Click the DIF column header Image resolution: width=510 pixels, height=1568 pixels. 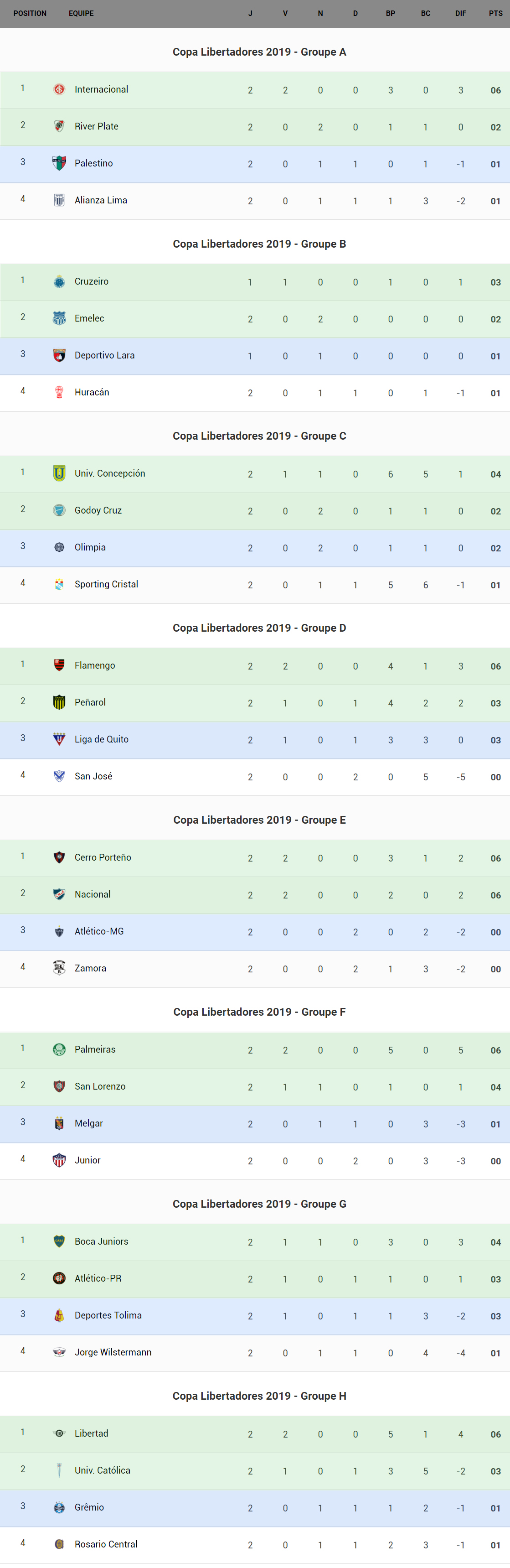[x=461, y=13]
